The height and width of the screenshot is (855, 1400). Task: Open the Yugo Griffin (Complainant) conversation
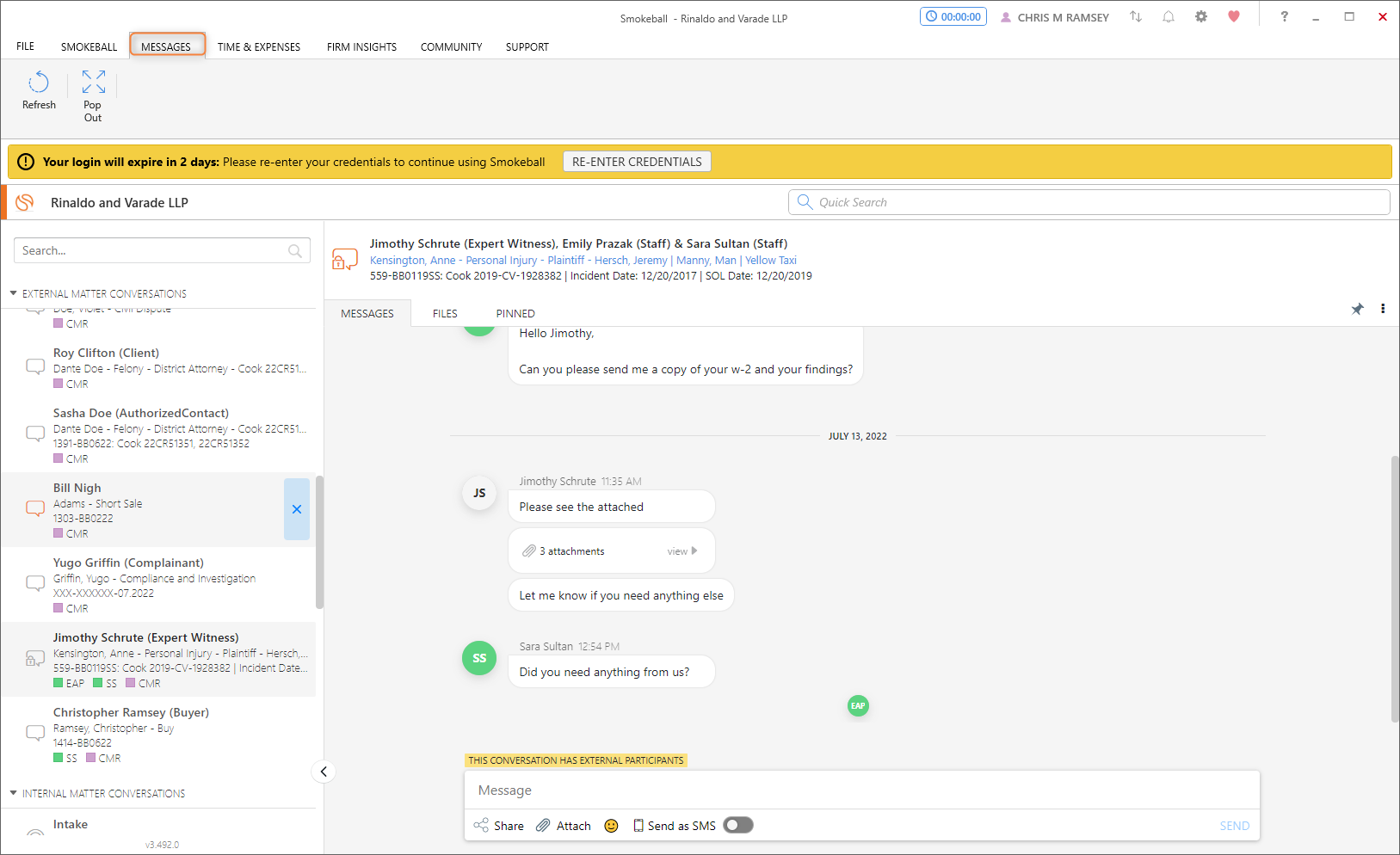pos(158,585)
